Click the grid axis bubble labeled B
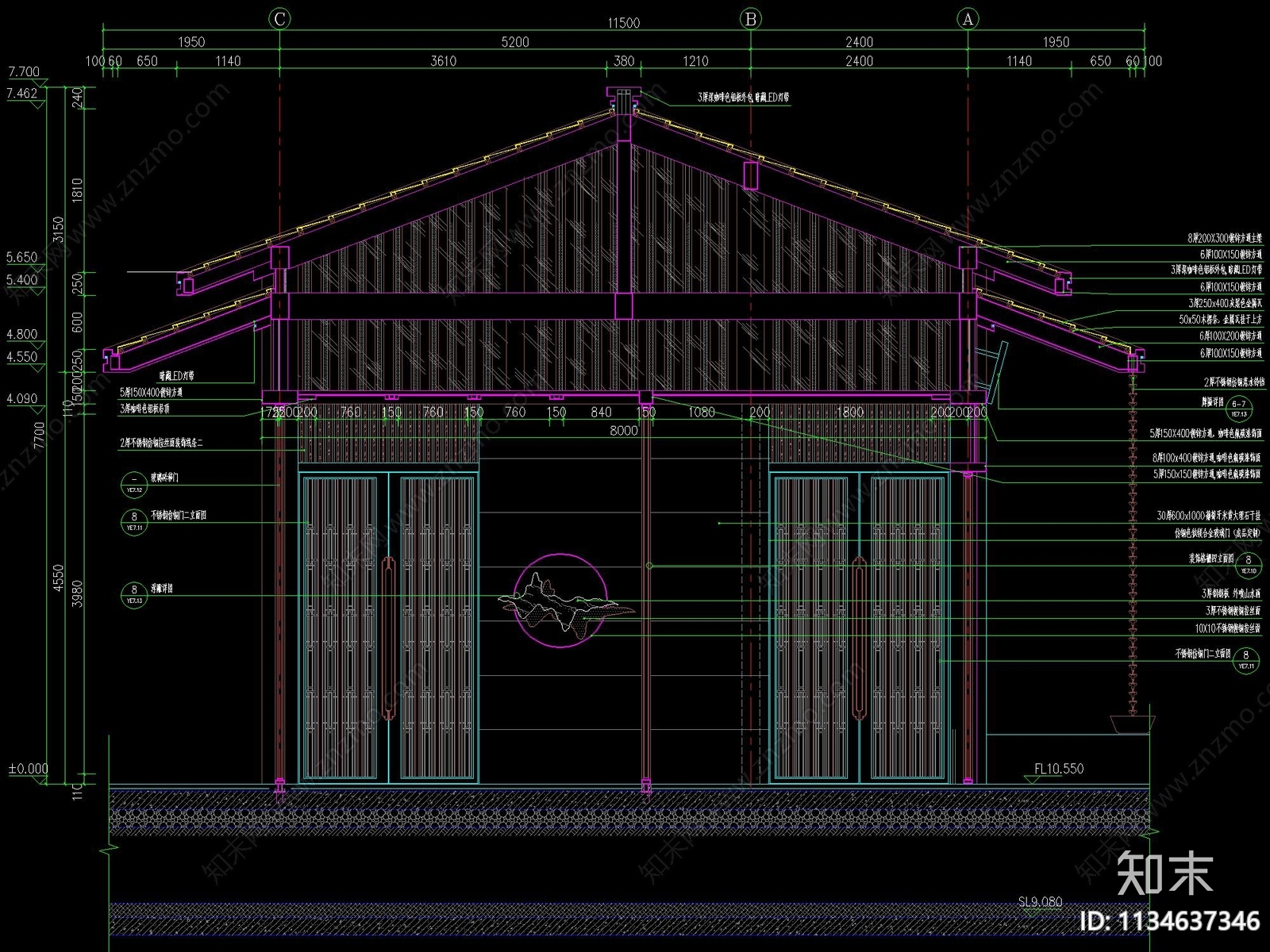The height and width of the screenshot is (952, 1270). (x=751, y=19)
